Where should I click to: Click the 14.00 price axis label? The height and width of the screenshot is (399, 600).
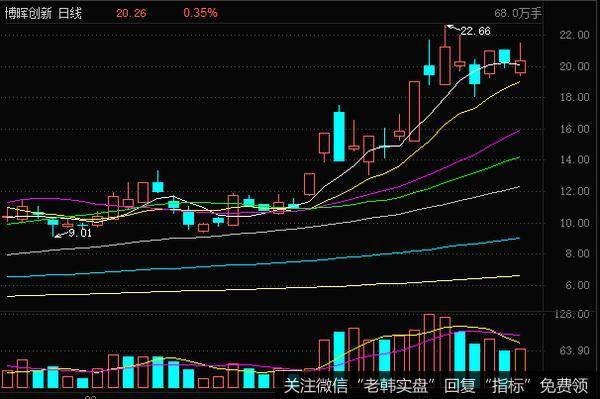pos(574,160)
